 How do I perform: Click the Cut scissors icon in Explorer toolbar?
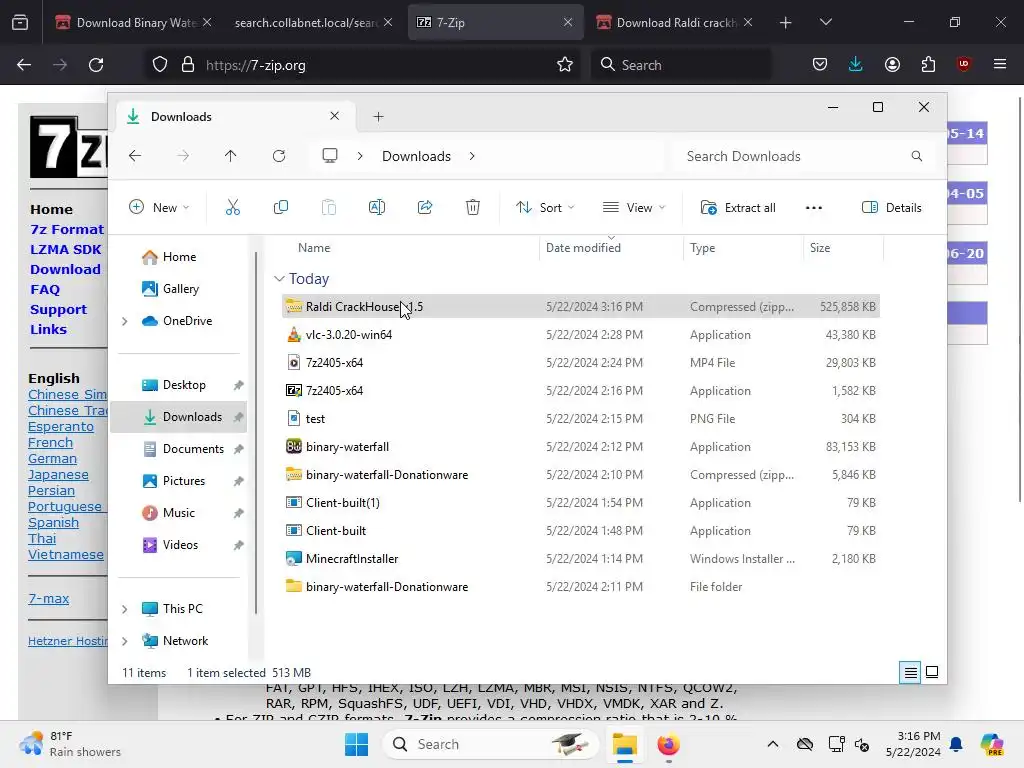[232, 208]
